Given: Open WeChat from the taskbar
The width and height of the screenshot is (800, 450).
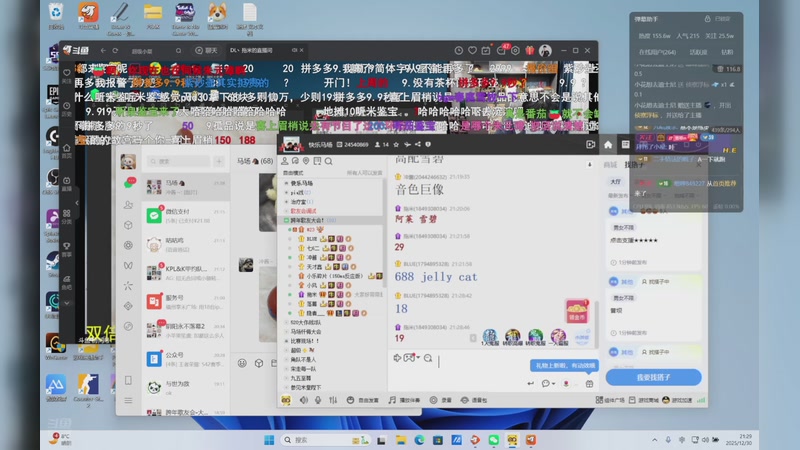Looking at the screenshot, I should [493, 440].
